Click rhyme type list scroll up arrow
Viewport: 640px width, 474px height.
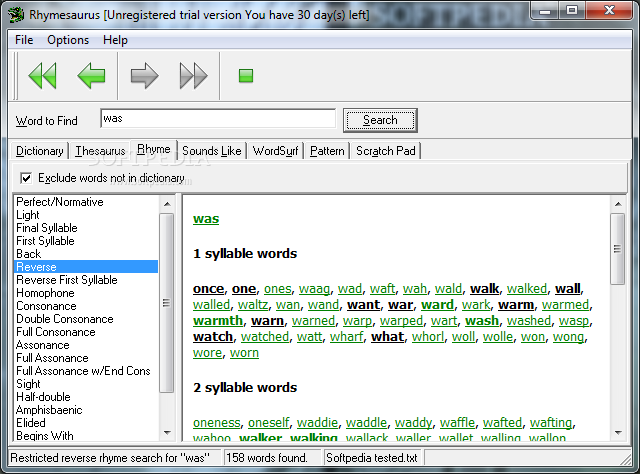[x=167, y=203]
